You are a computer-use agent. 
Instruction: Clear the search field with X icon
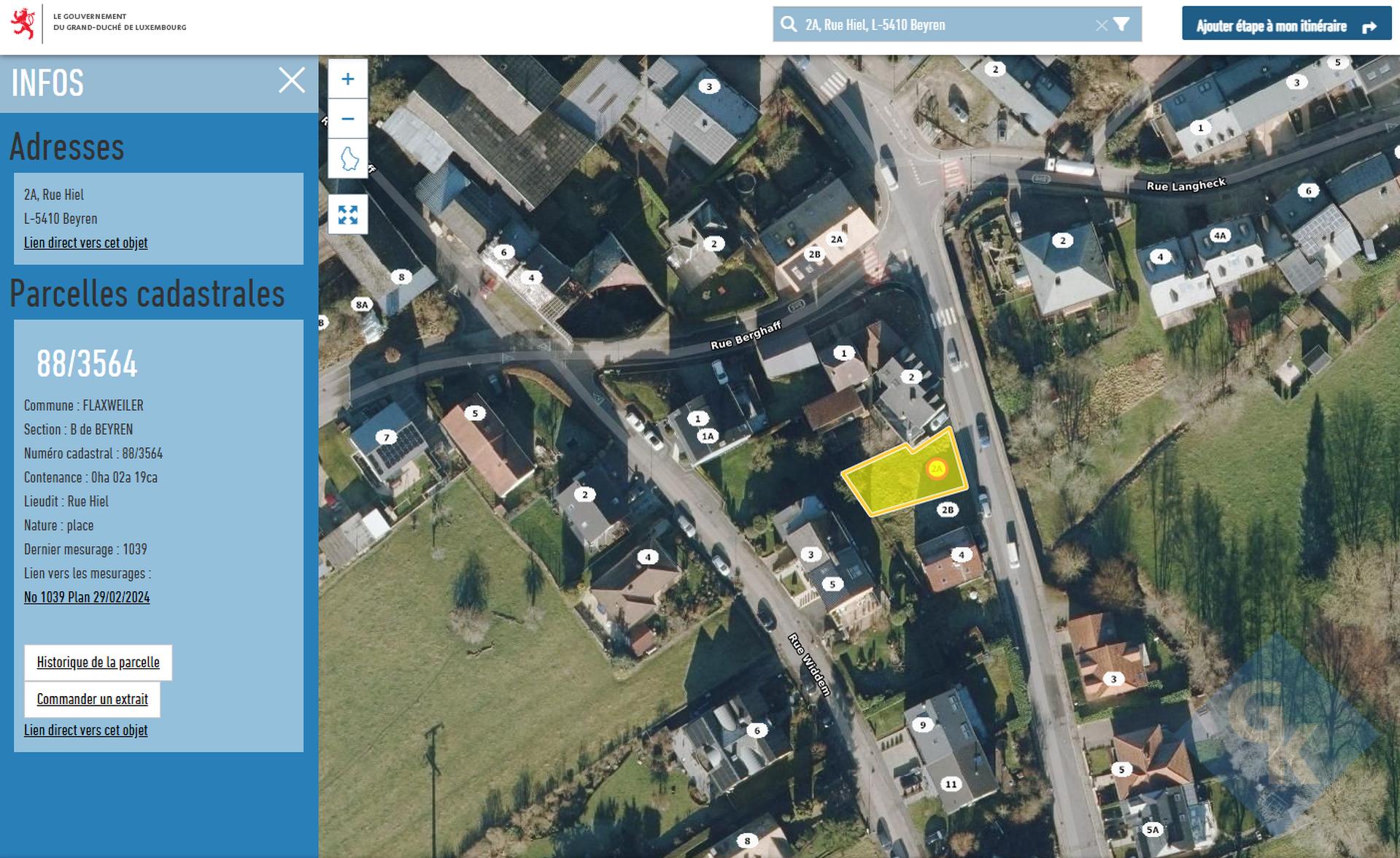coord(1102,26)
